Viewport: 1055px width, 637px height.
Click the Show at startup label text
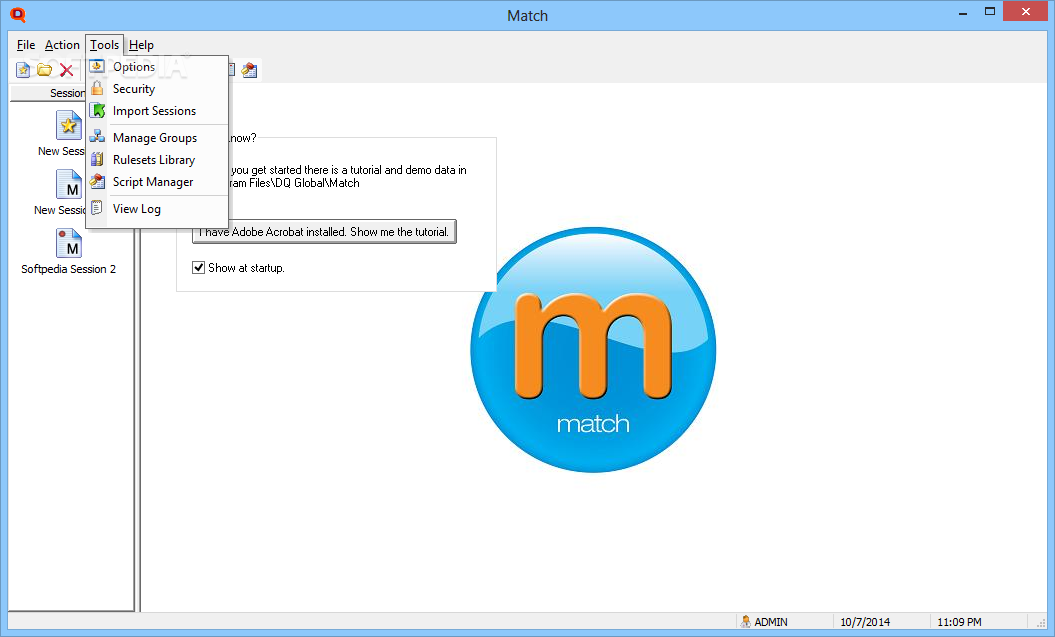tap(246, 268)
